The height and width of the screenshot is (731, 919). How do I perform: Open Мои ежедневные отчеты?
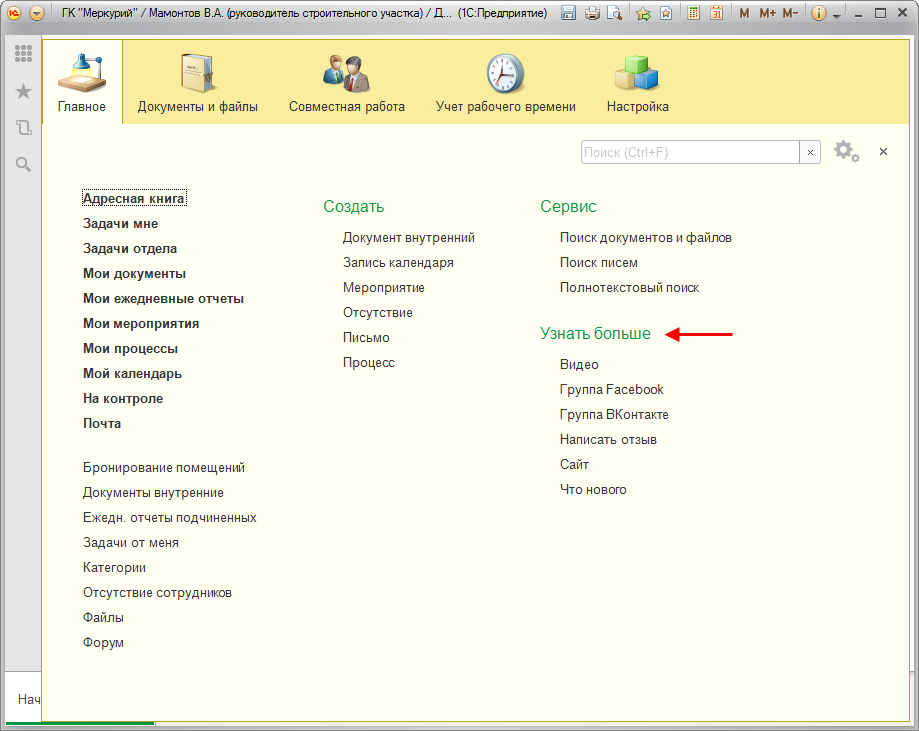(x=163, y=299)
